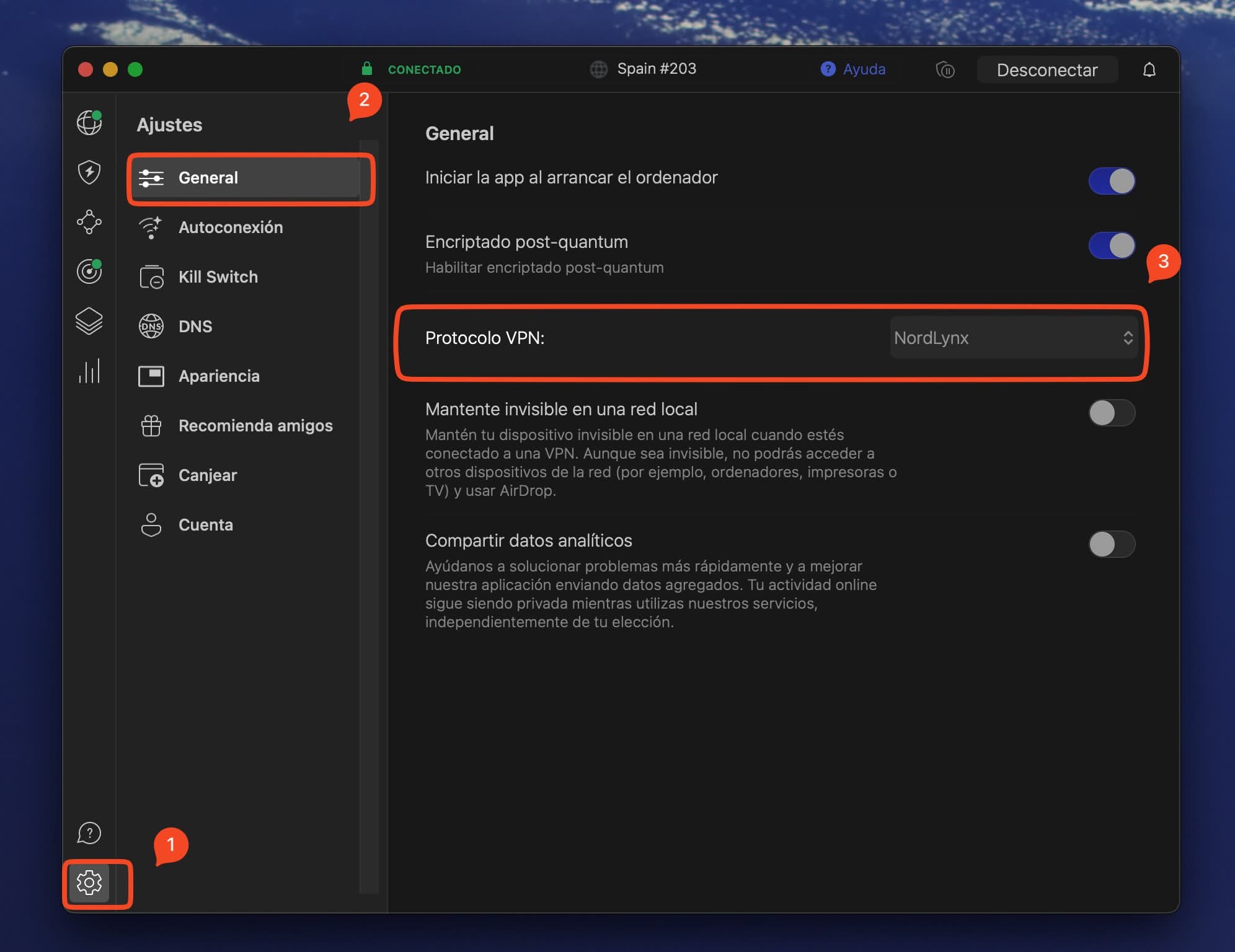Click the Kill Switch icon
1235x952 pixels.
151,277
